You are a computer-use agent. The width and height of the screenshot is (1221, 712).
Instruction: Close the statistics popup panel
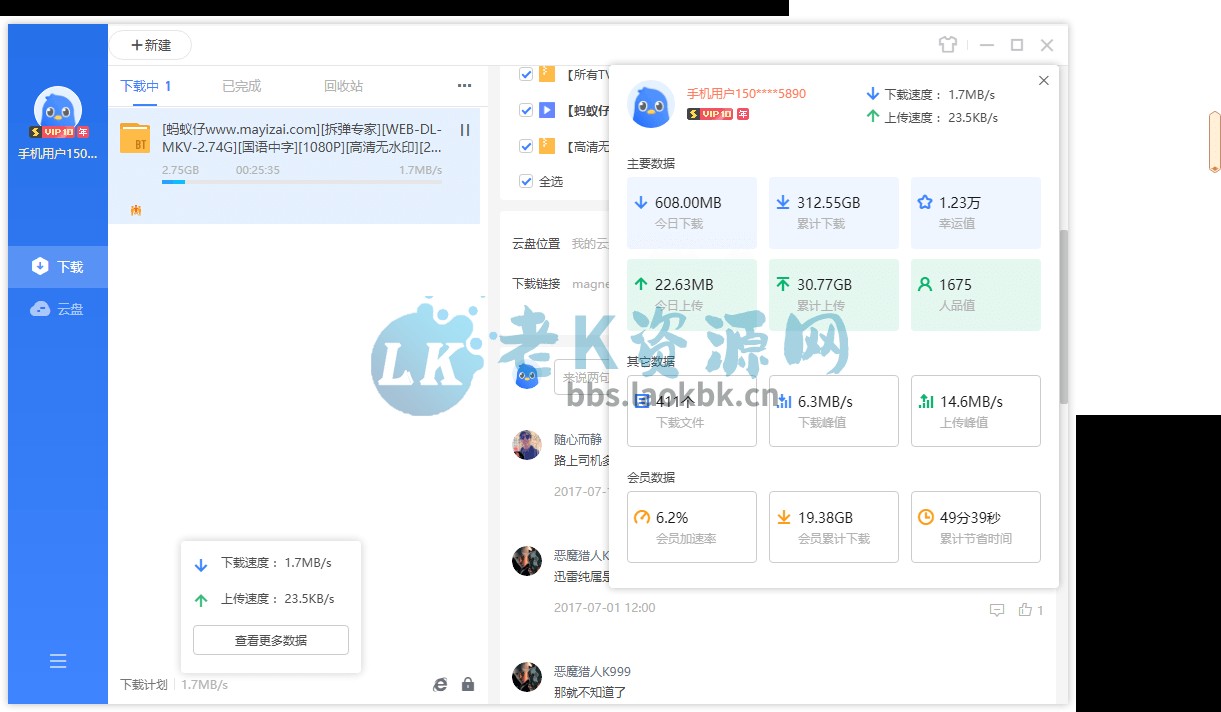(1044, 81)
